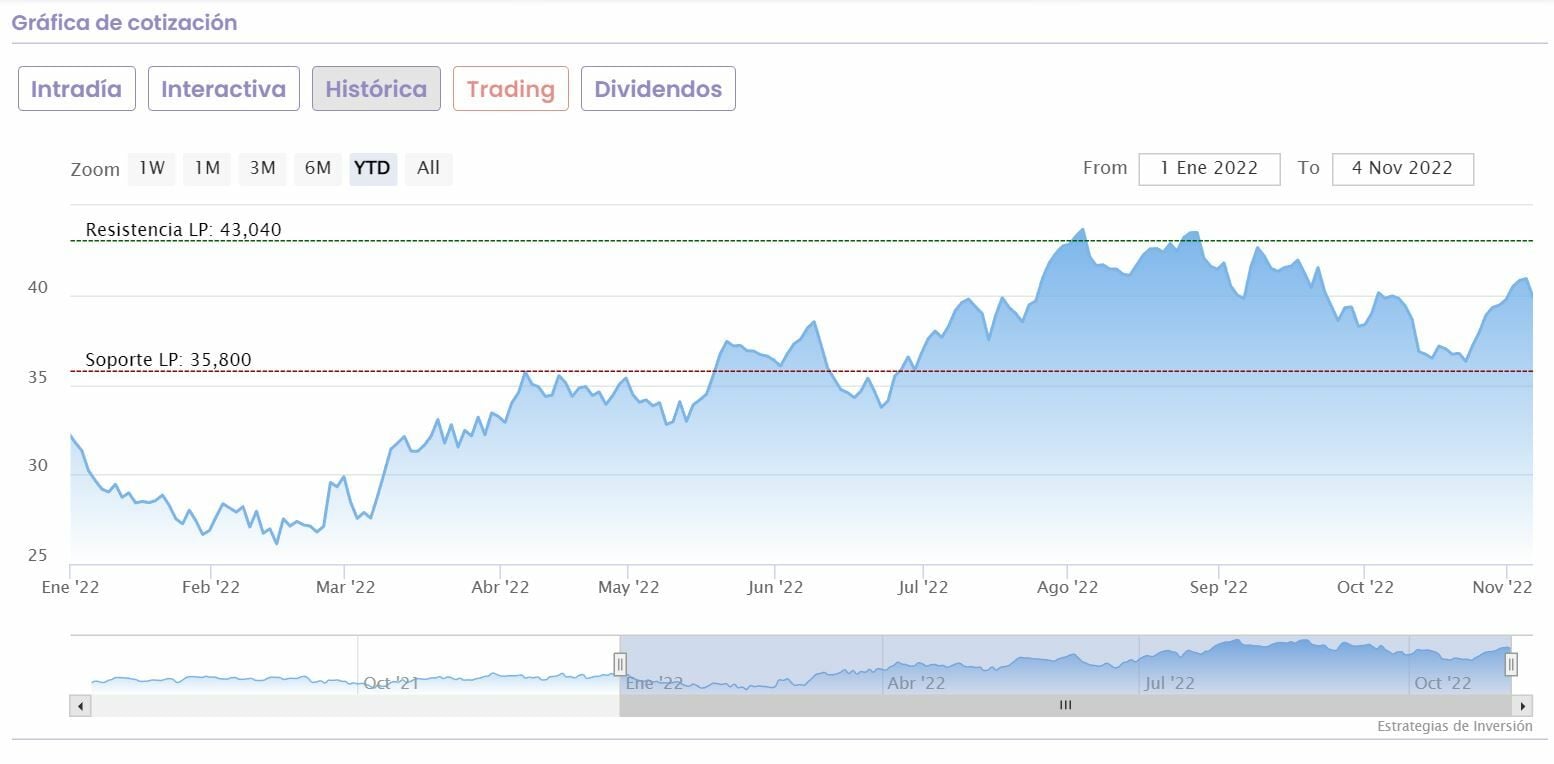Show the Dividendos tab
The width and height of the screenshot is (1554, 764).
click(658, 89)
